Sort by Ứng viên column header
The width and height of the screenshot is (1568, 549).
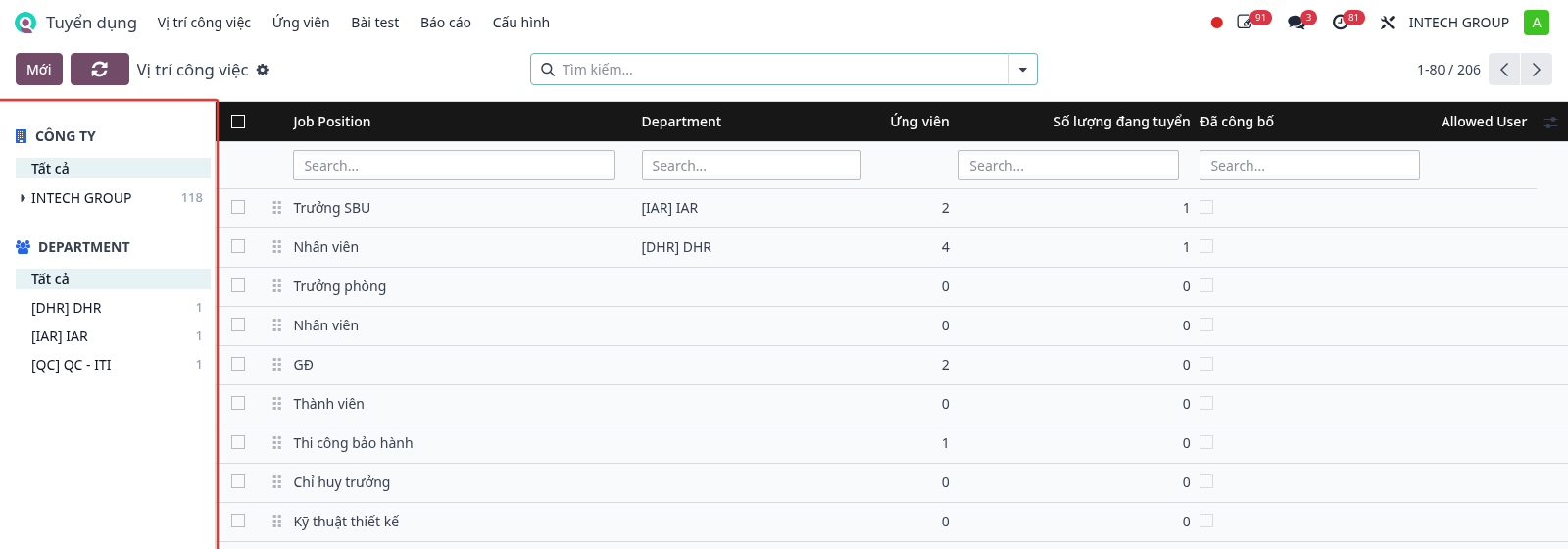tap(919, 122)
